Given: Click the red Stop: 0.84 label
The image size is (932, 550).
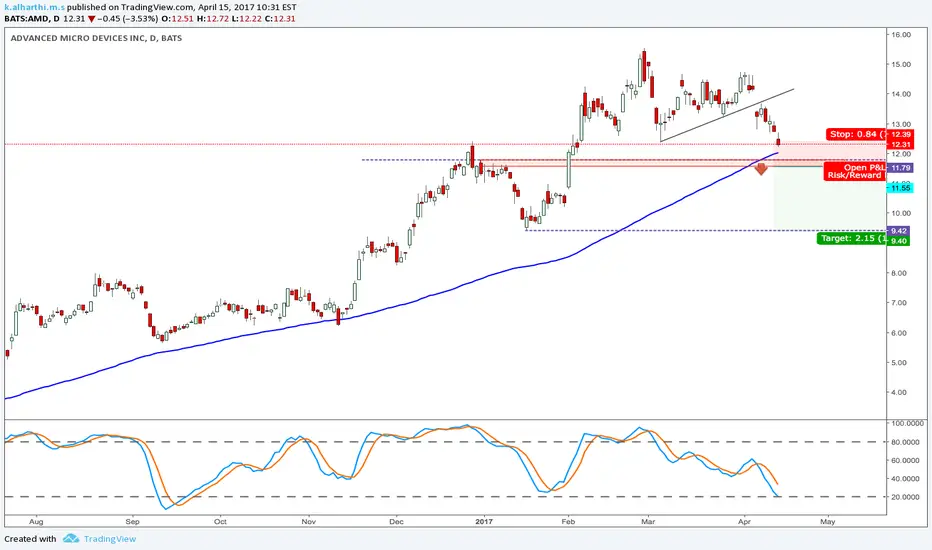Looking at the screenshot, I should [857, 134].
